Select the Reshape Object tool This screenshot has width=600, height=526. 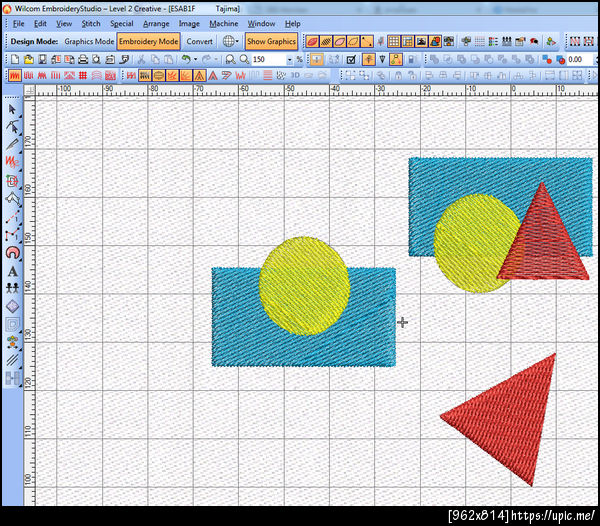(12, 127)
